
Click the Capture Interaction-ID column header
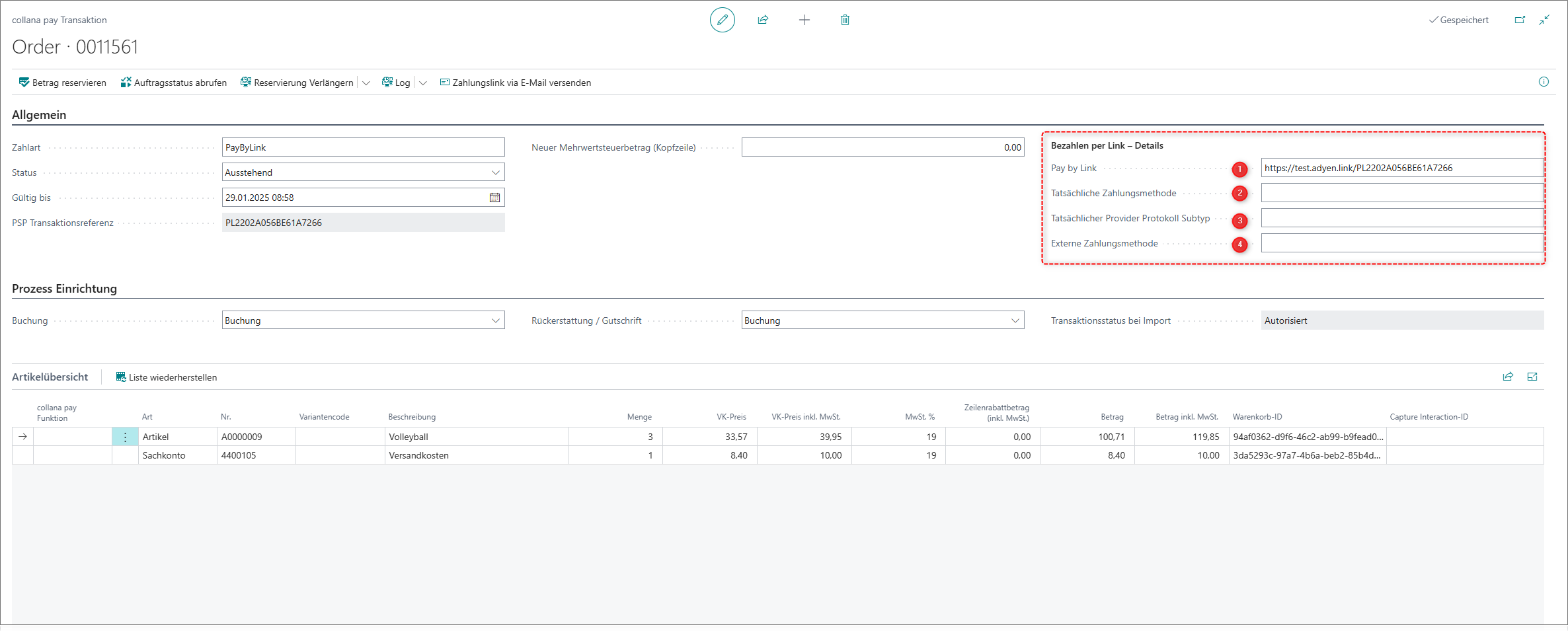[1429, 417]
